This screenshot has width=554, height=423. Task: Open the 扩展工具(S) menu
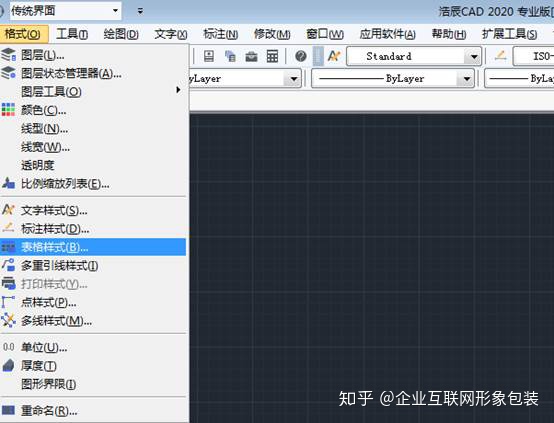(509, 34)
